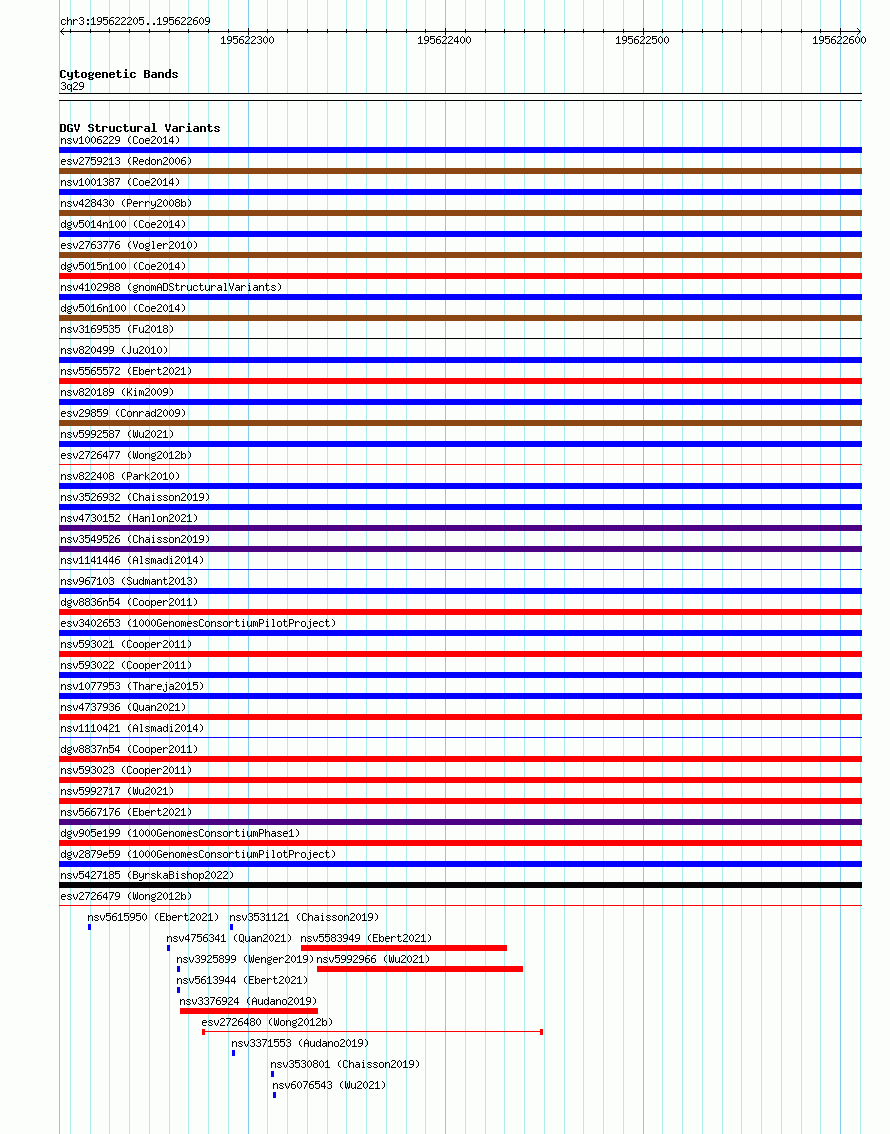Click esv2726480 (Wong2012b) label
890x1134 pixels.
click(268, 1021)
